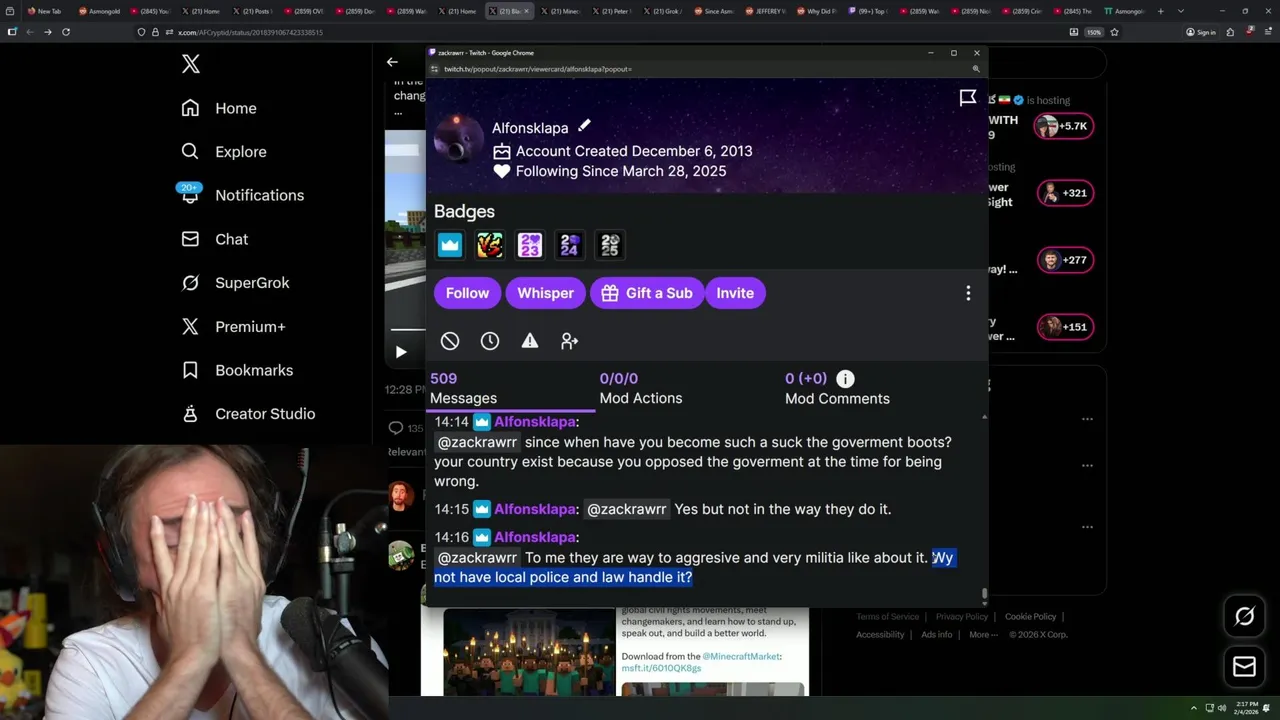Click the ban user icon
Viewport: 1280px width, 720px height.
(450, 341)
